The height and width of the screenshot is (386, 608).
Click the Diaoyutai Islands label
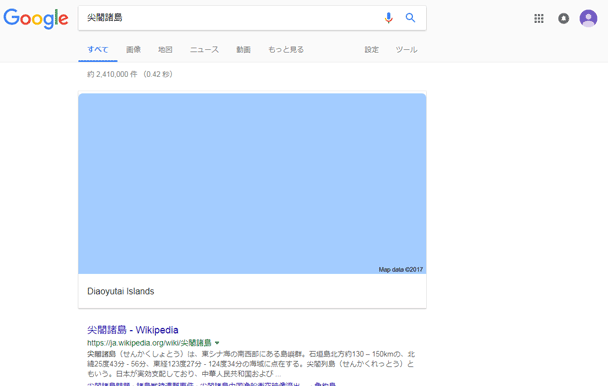(121, 291)
